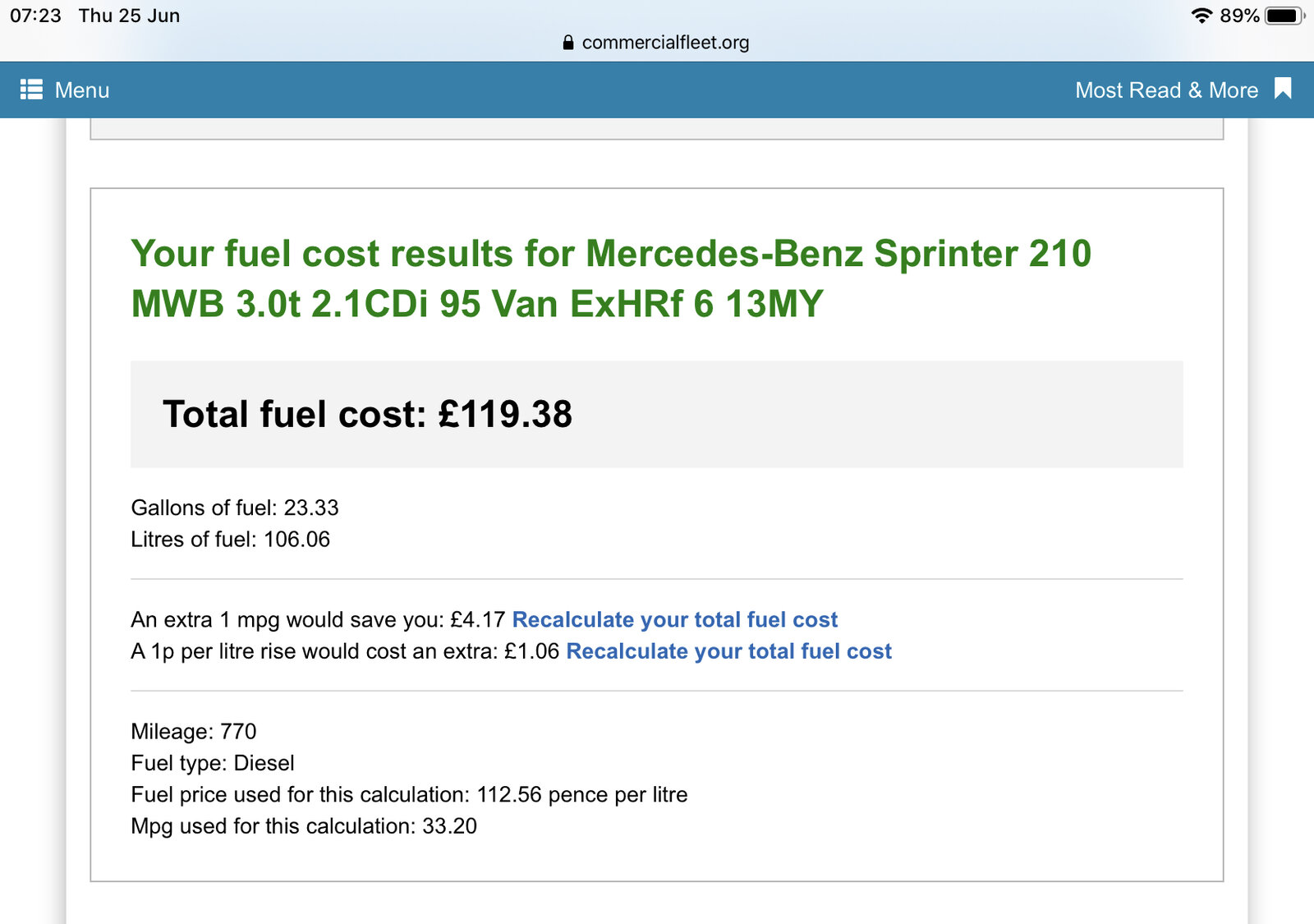The height and width of the screenshot is (924, 1314).
Task: Click Recalculate link after 1p per litre
Action: 728,651
